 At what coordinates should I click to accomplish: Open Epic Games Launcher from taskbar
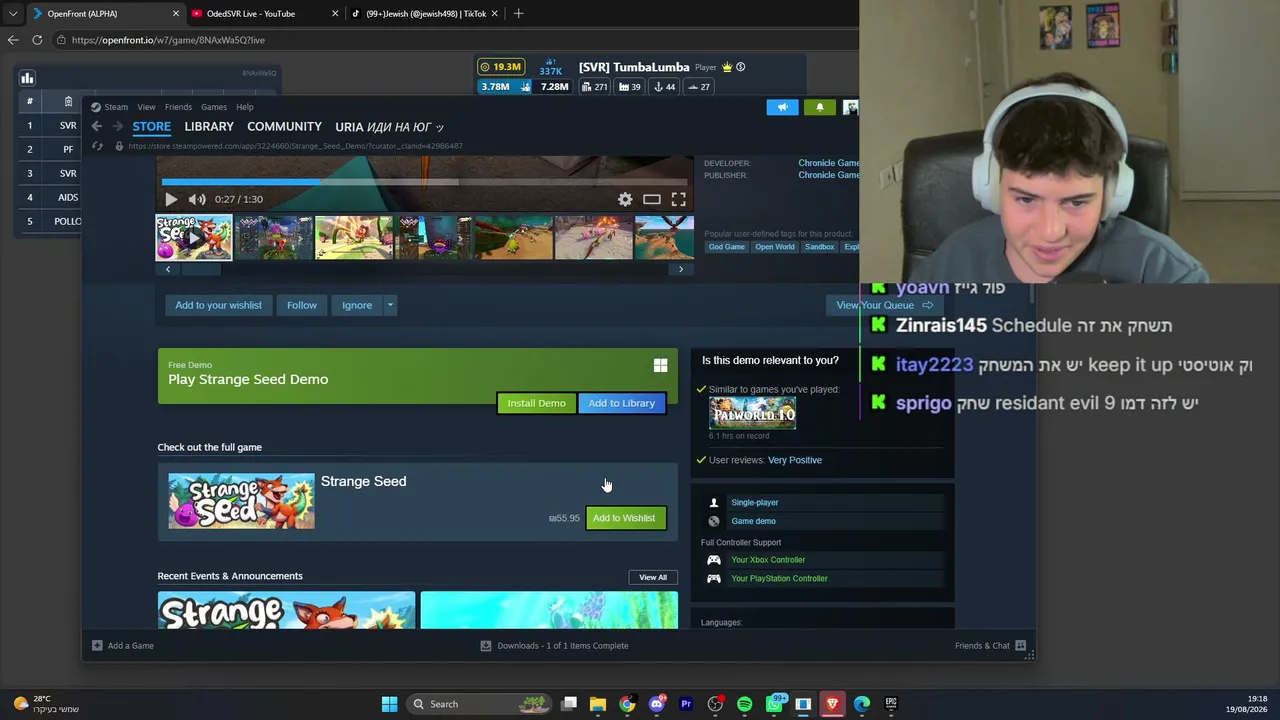tap(891, 704)
